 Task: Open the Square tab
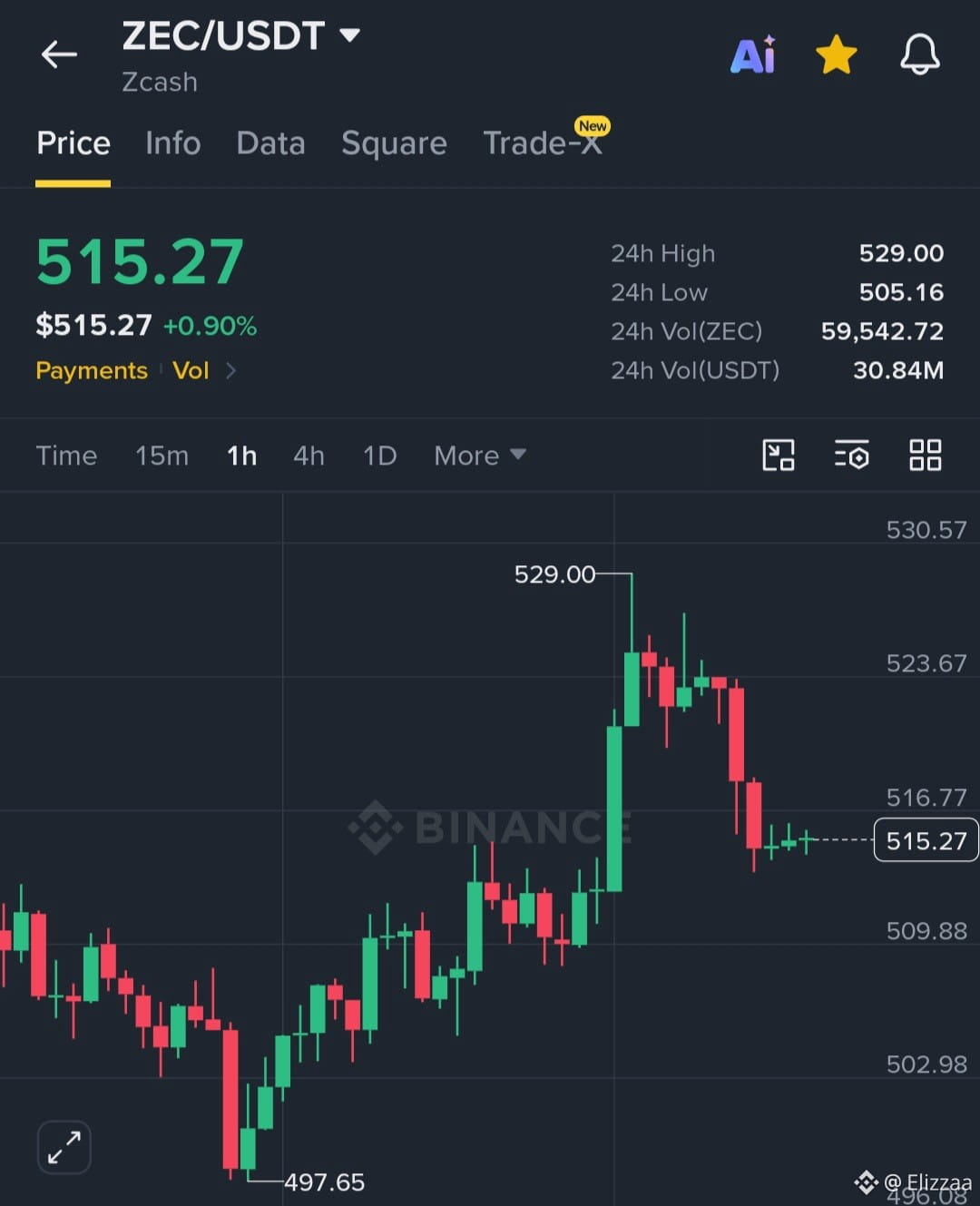click(x=394, y=143)
